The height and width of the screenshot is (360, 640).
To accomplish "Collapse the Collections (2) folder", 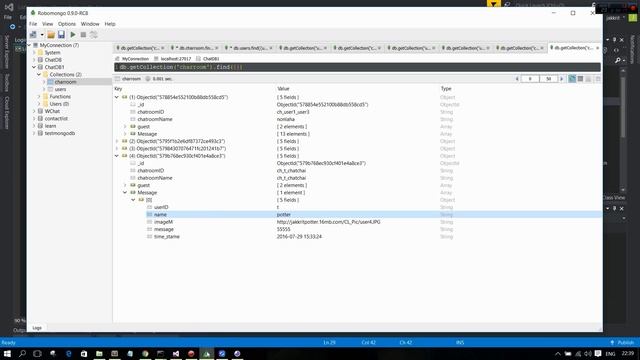I will (x=39, y=75).
